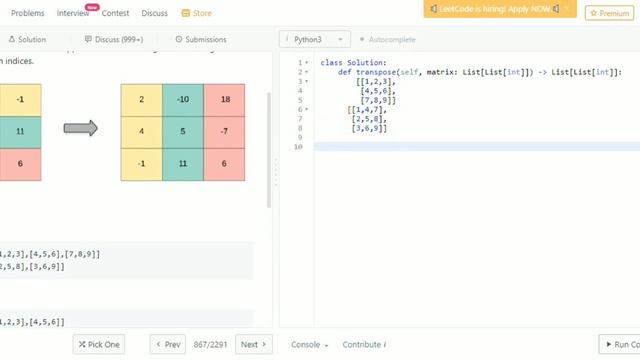Click the Solution flask icon
Image resolution: width=640 pixels, height=360 pixels.
(x=11, y=39)
